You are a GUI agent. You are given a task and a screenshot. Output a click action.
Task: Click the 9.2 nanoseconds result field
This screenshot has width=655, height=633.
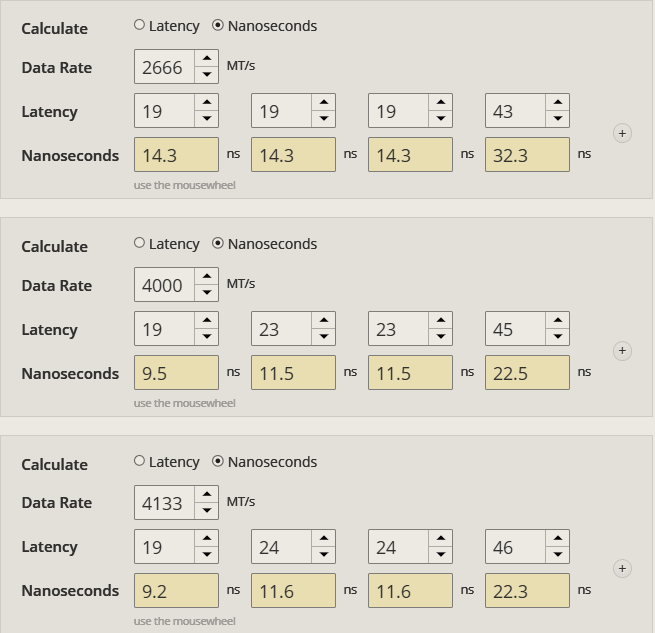pyautogui.click(x=176, y=591)
